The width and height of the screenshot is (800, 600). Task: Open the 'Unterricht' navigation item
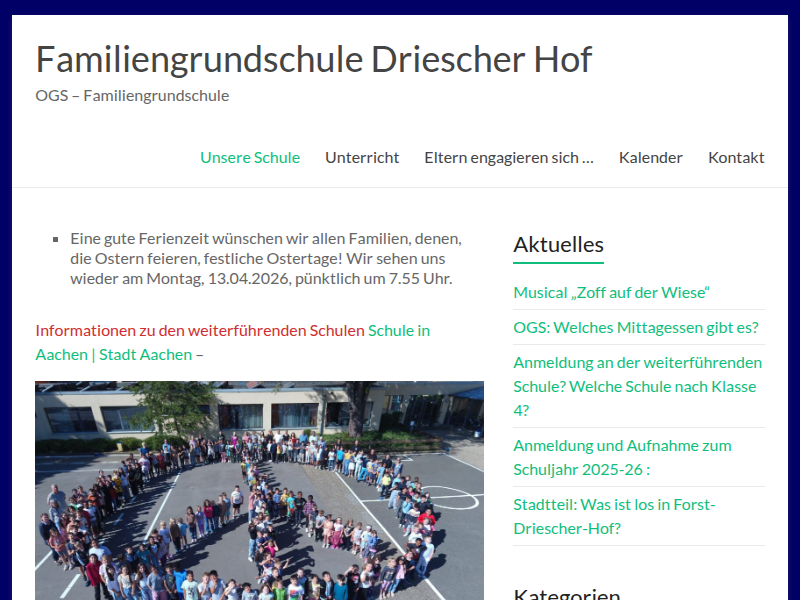click(x=362, y=157)
